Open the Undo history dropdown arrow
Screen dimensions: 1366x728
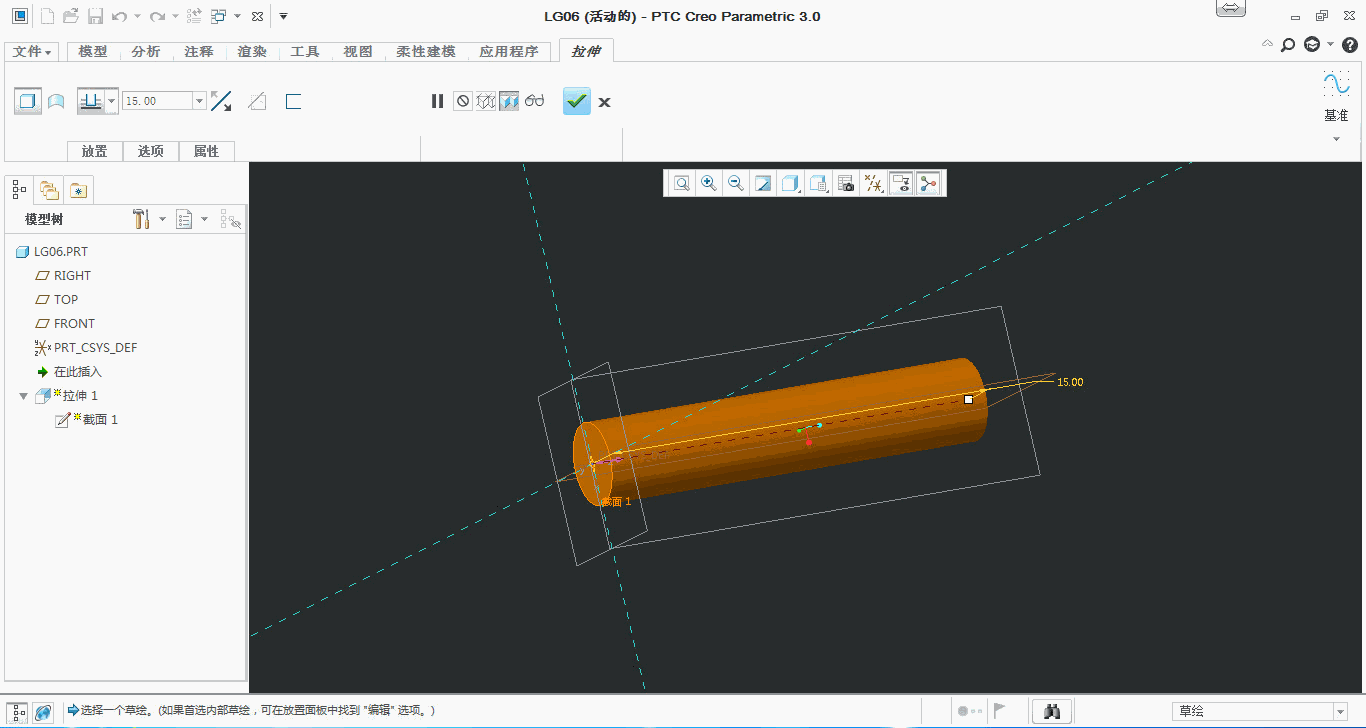[x=137, y=17]
